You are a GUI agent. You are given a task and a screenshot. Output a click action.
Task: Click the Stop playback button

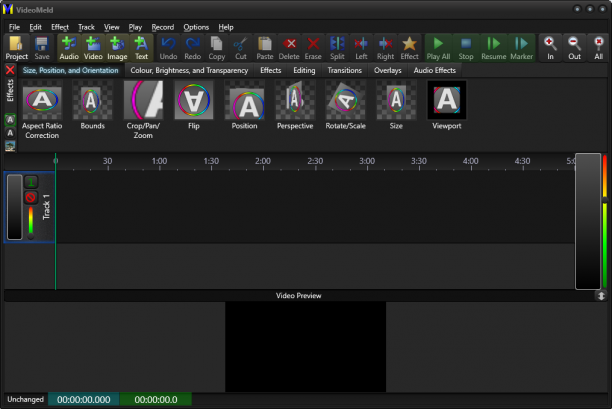466,48
